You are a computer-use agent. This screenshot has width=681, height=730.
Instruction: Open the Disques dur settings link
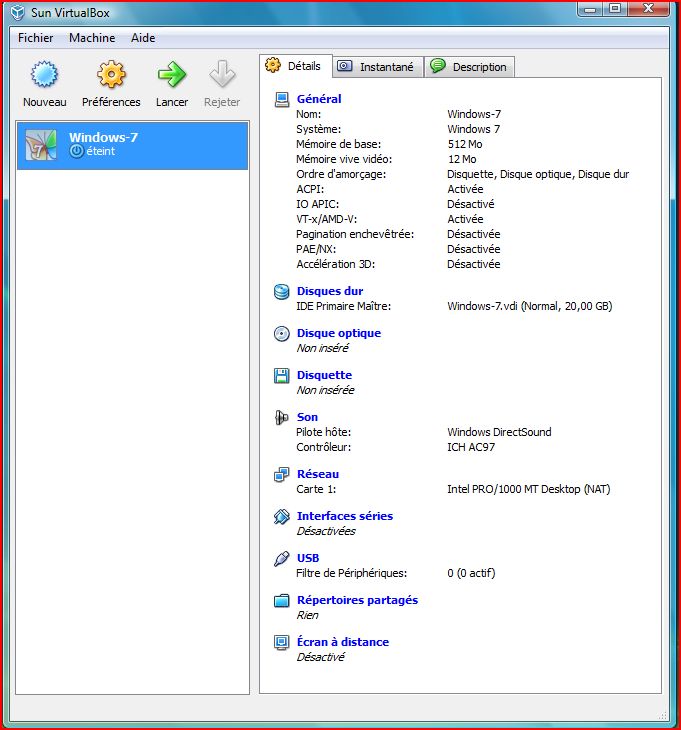[330, 291]
